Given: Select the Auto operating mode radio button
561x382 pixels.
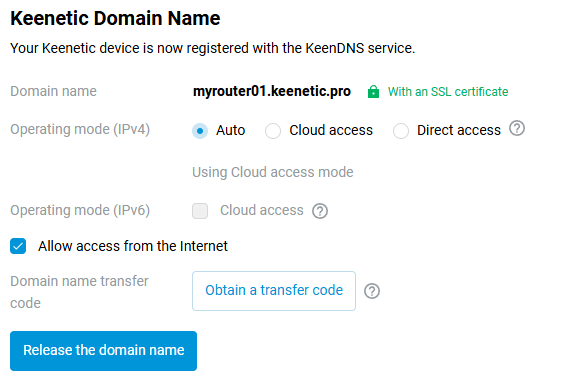Looking at the screenshot, I should (x=200, y=131).
